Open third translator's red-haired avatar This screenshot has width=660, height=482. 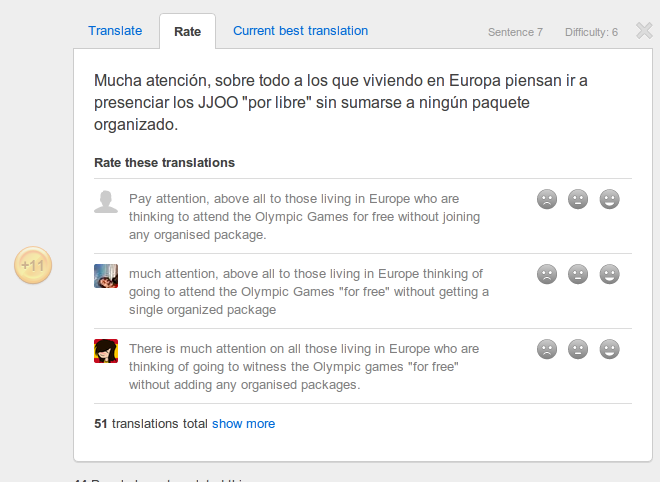tap(106, 351)
